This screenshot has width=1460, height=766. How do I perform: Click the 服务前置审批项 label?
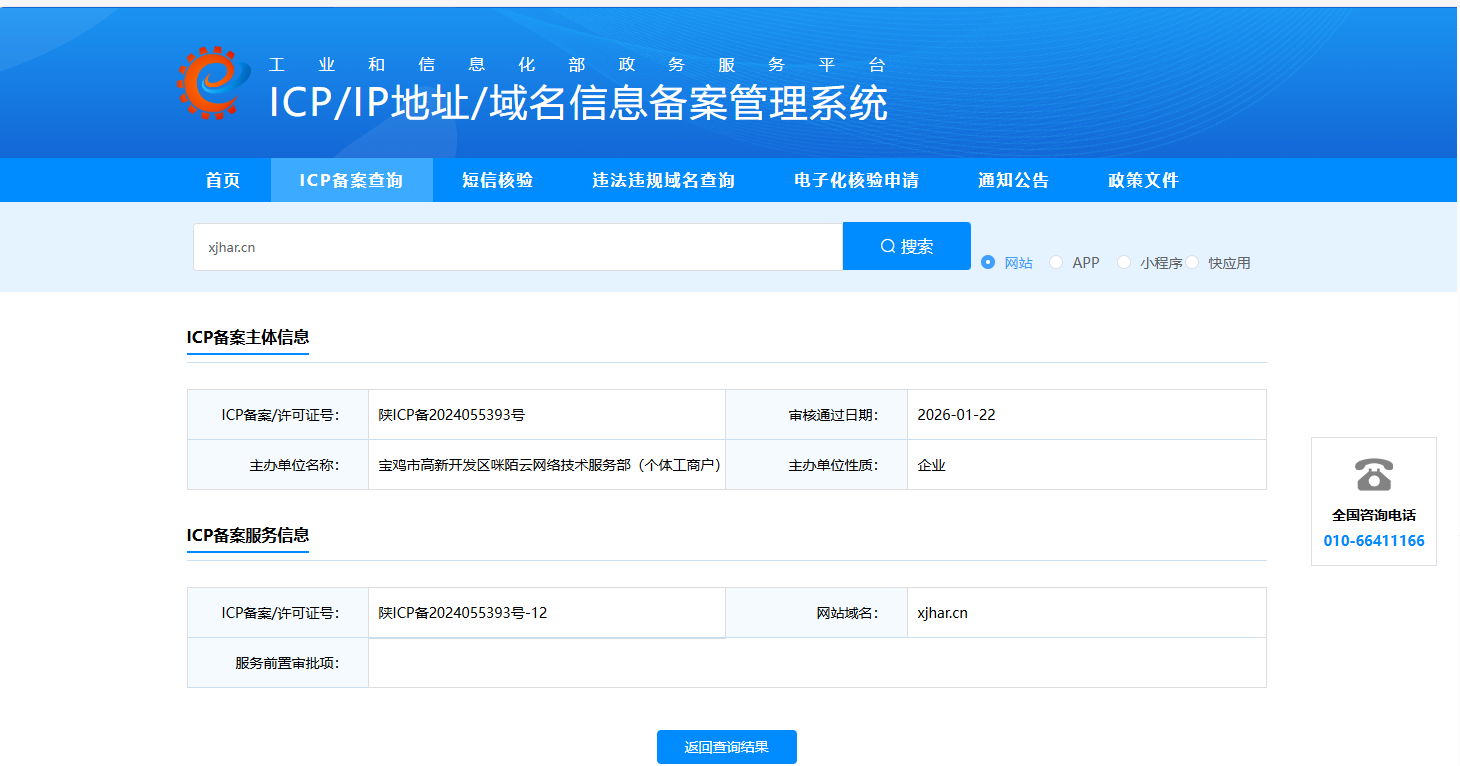click(287, 663)
